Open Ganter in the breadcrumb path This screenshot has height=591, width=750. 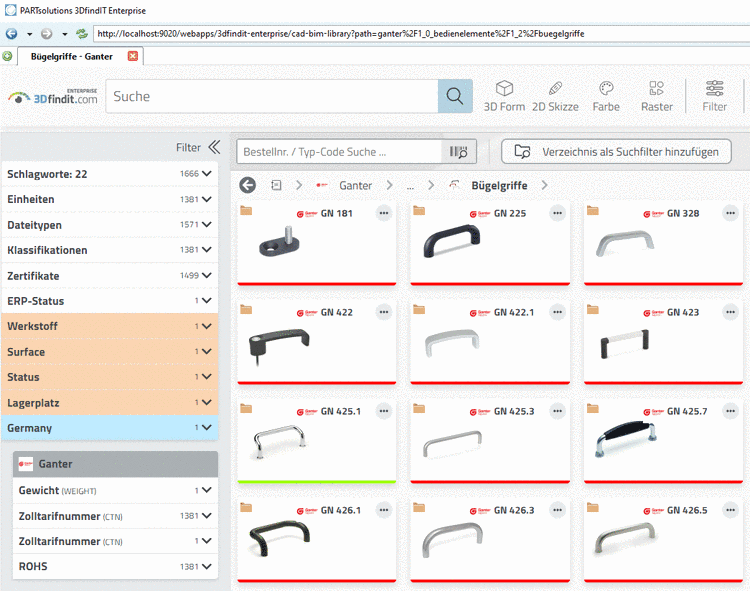(355, 186)
